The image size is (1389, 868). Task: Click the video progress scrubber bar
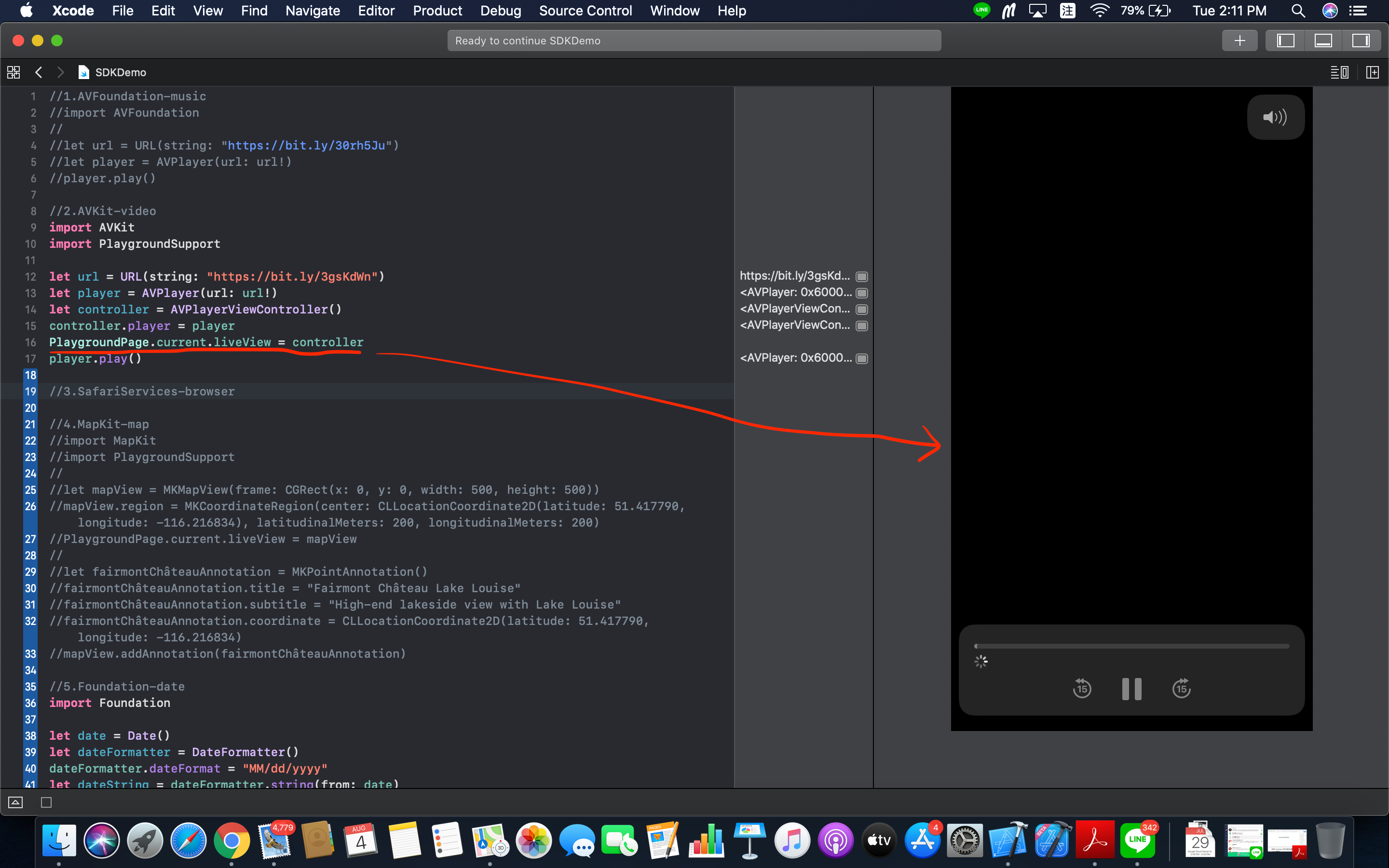point(1131,646)
